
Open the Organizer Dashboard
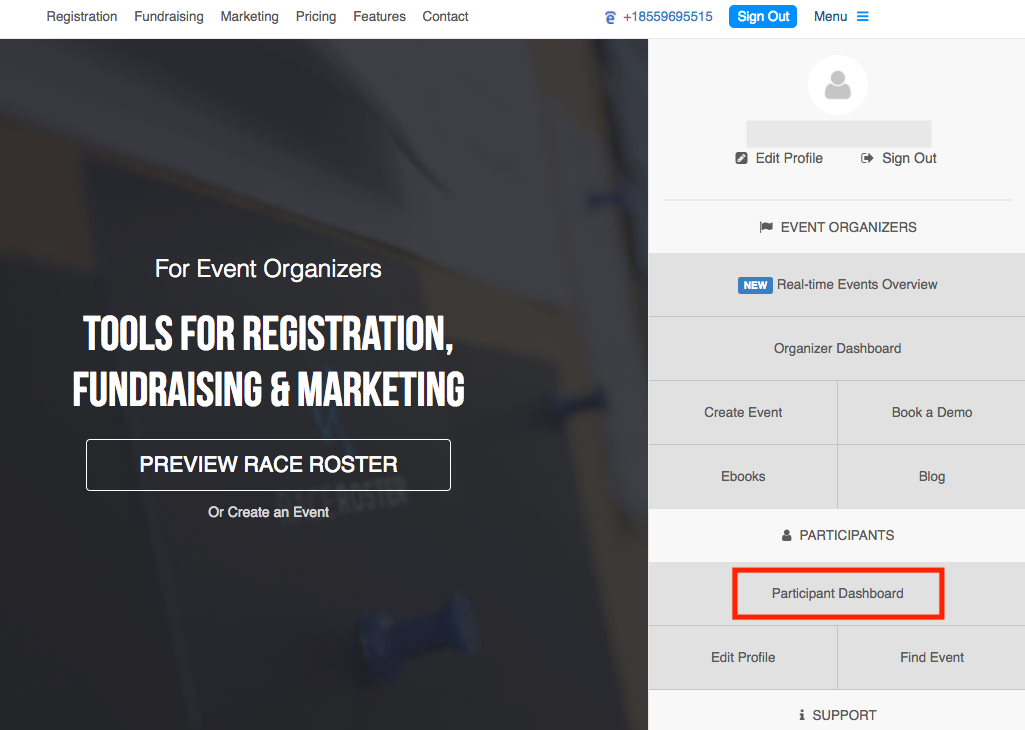(x=837, y=349)
